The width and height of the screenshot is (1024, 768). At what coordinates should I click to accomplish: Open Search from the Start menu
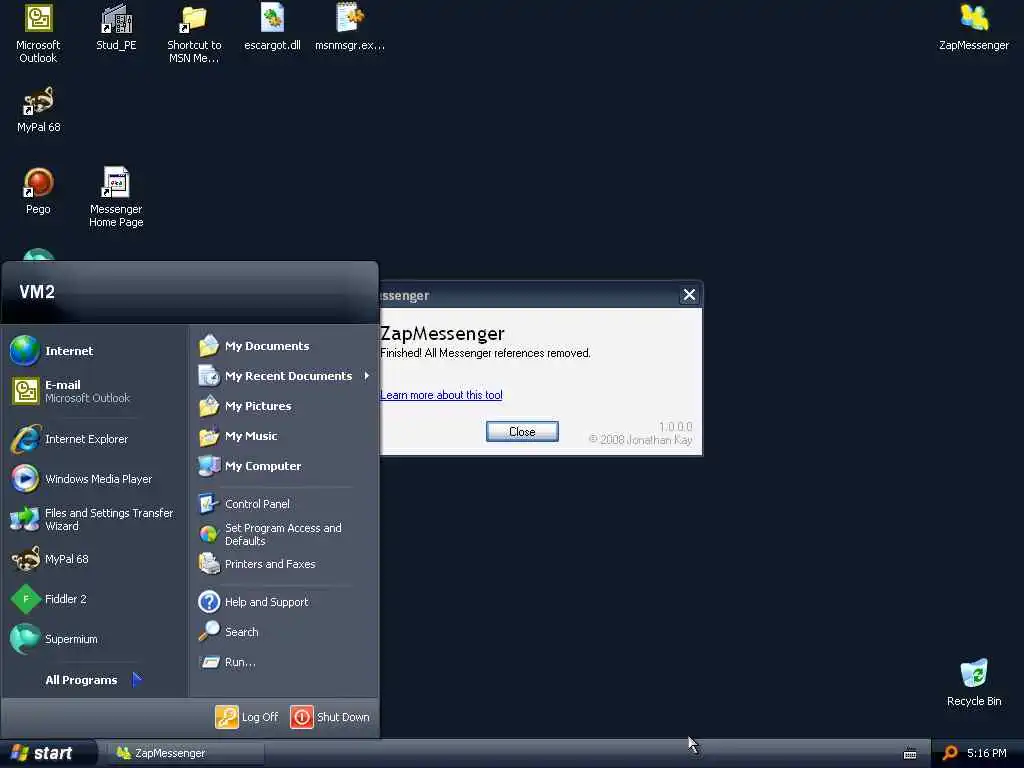tap(284, 632)
